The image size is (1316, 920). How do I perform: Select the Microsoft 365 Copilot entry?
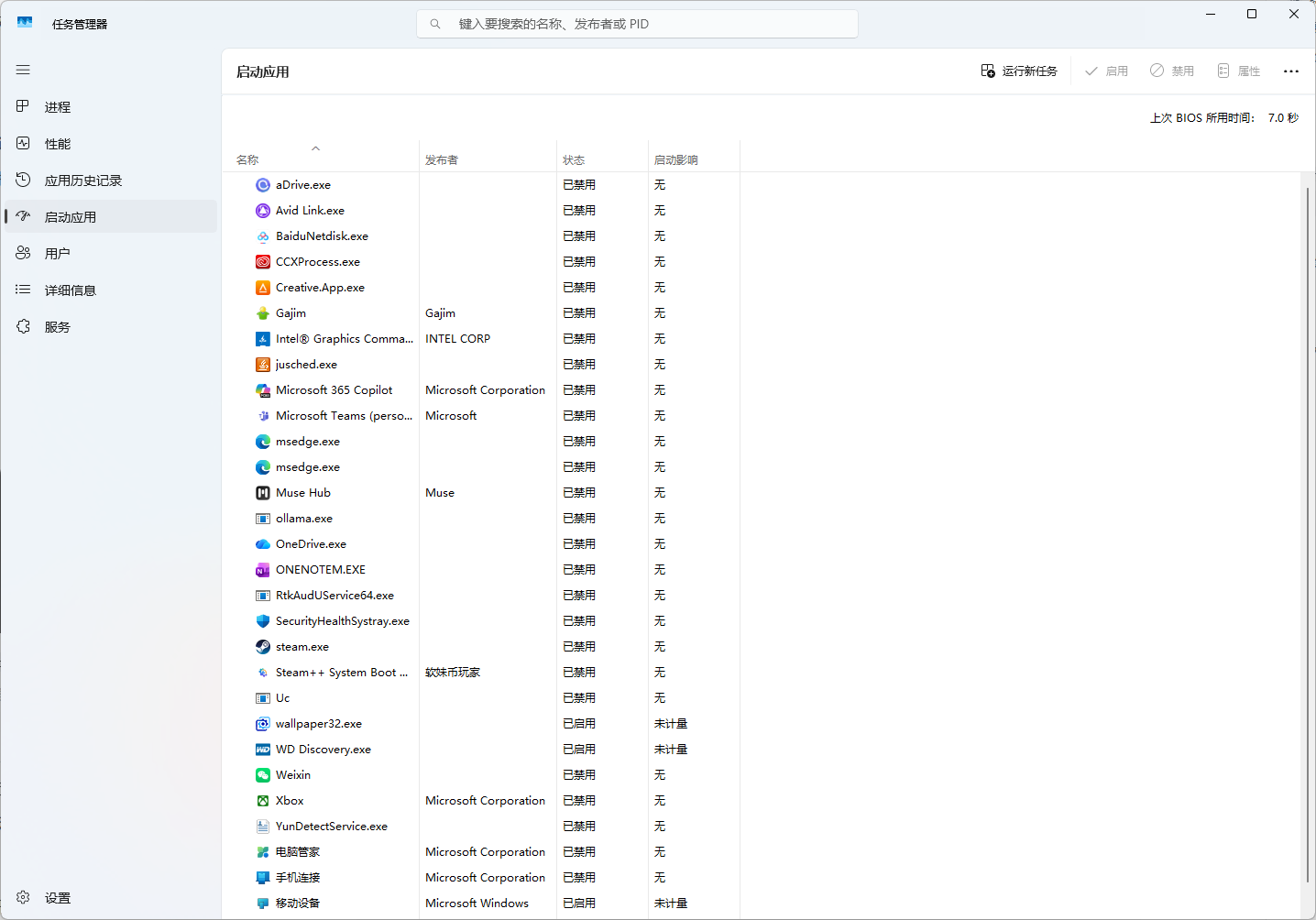pos(334,390)
